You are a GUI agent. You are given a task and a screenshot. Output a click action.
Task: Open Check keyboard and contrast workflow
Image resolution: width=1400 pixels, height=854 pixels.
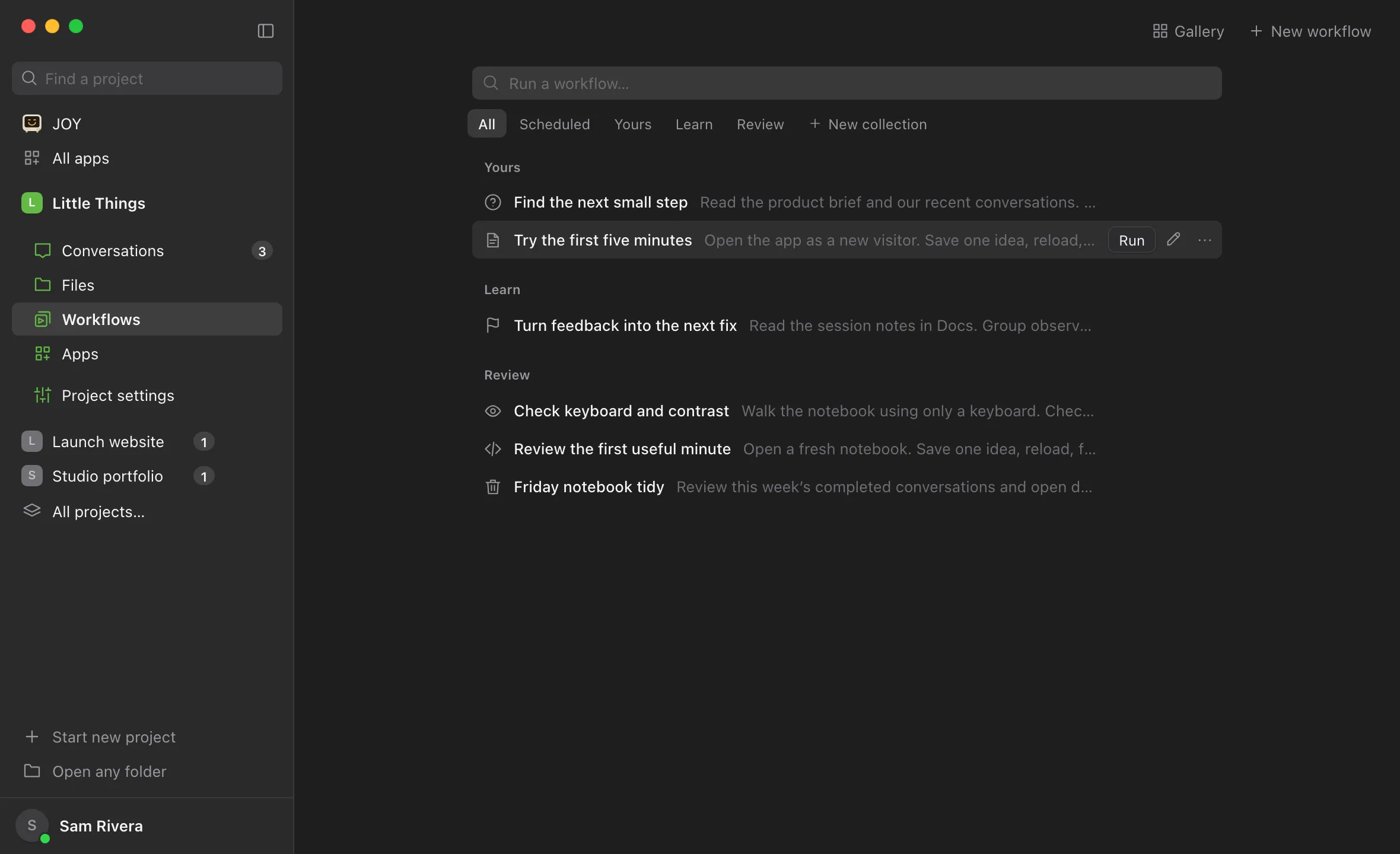847,411
